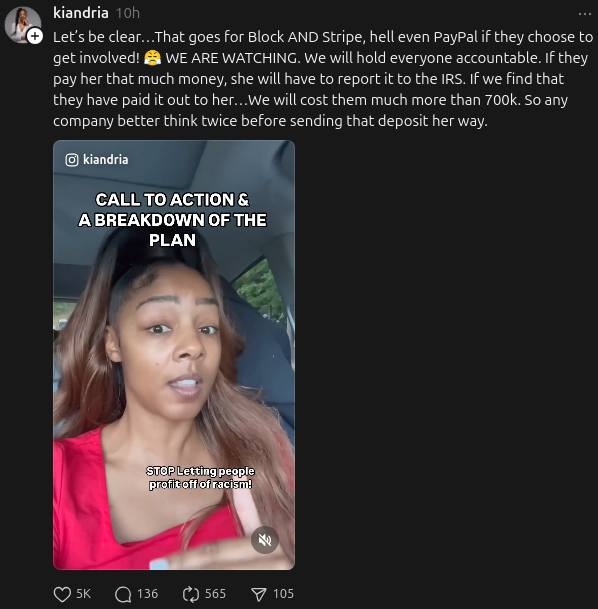The width and height of the screenshot is (598, 609).
Task: Click the STOP Letting people profit caption
Action: click(200, 477)
